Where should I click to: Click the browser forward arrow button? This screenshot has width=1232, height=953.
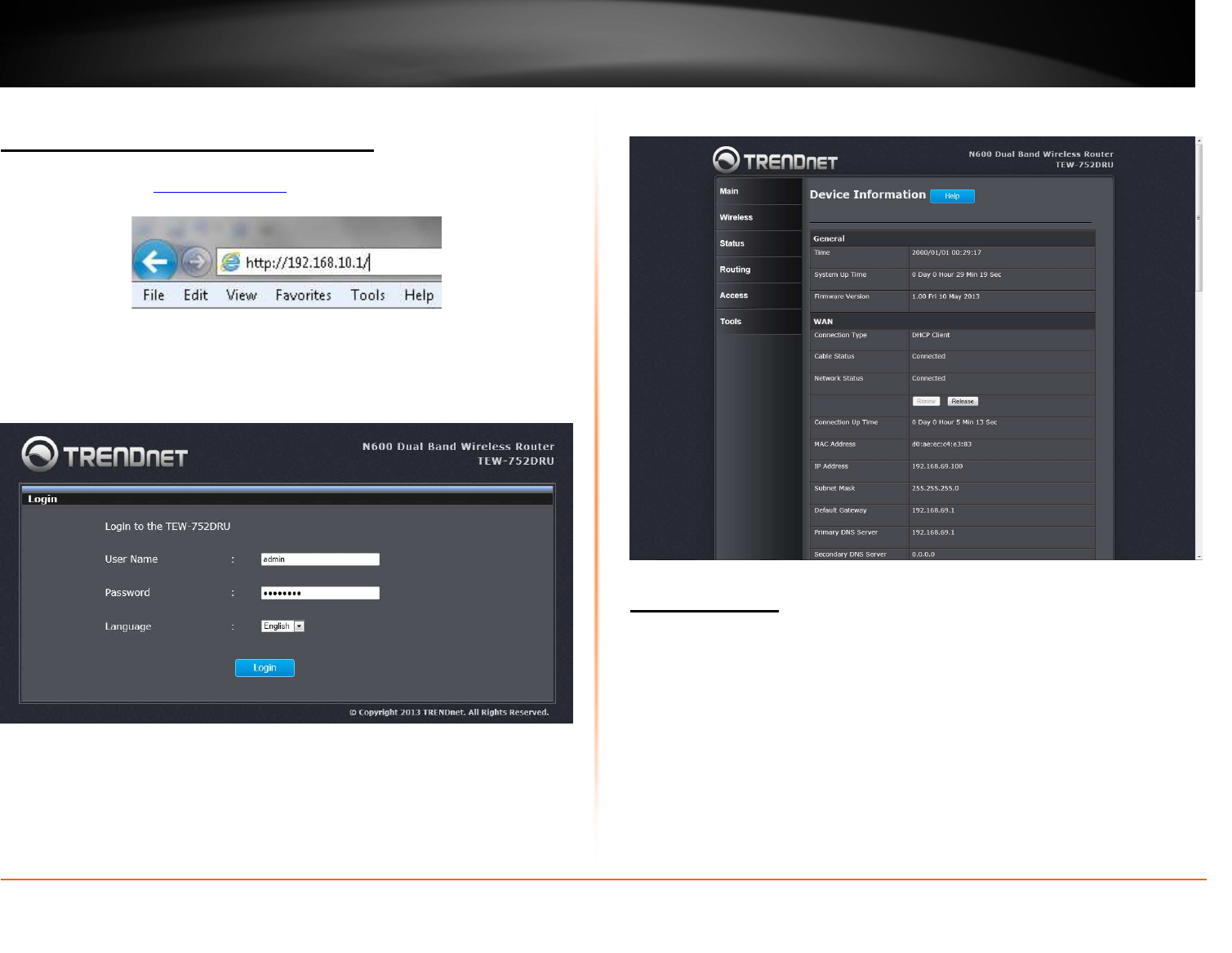tap(196, 262)
